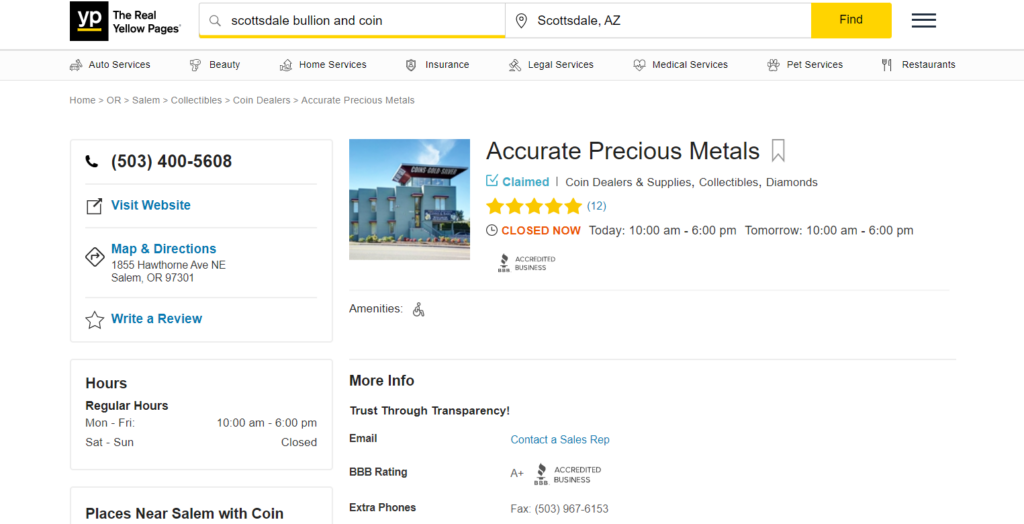Click the Visit Website external-link icon
This screenshot has height=524, width=1024.
94,206
